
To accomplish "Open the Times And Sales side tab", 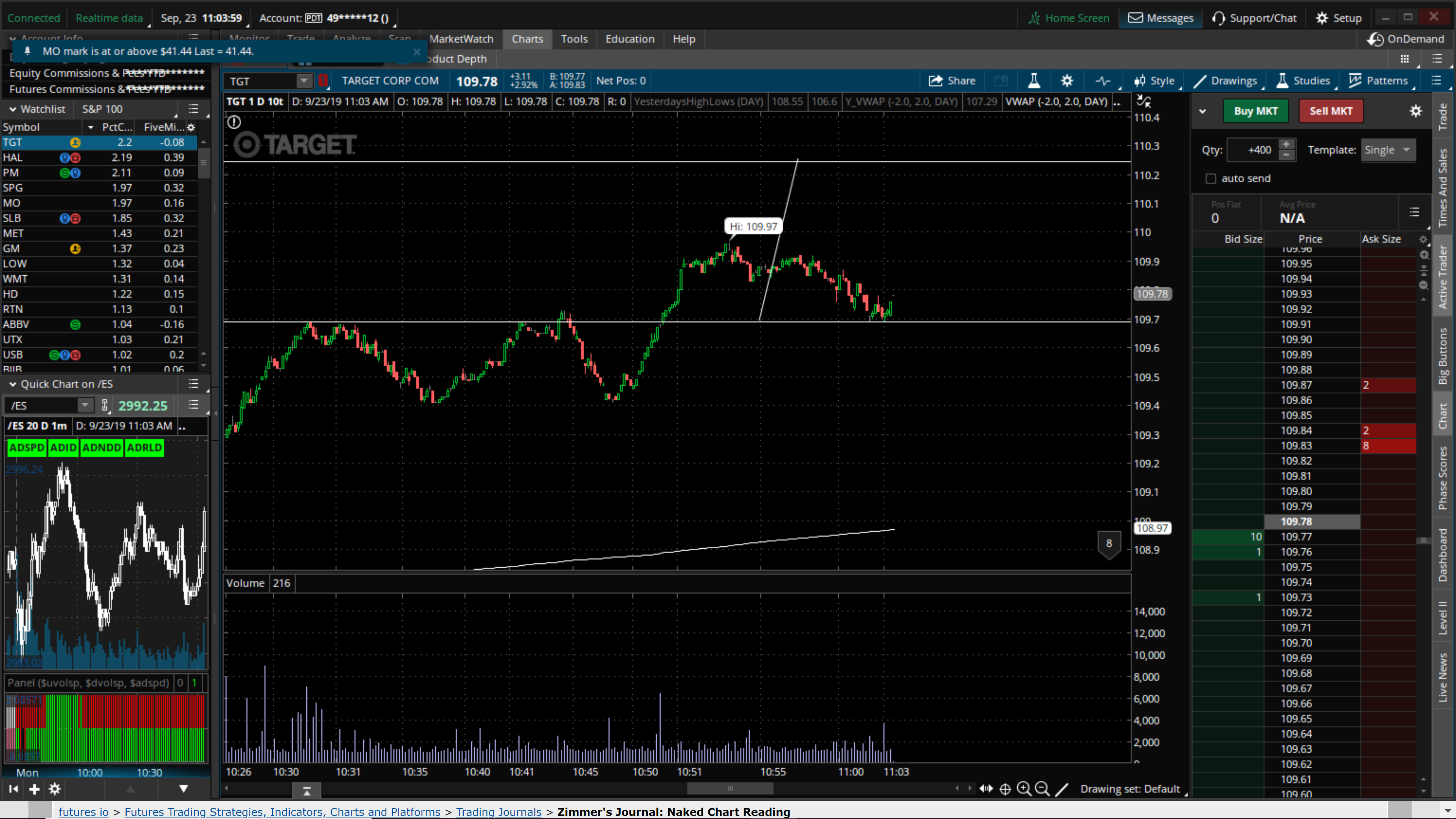I will coord(1443,188).
